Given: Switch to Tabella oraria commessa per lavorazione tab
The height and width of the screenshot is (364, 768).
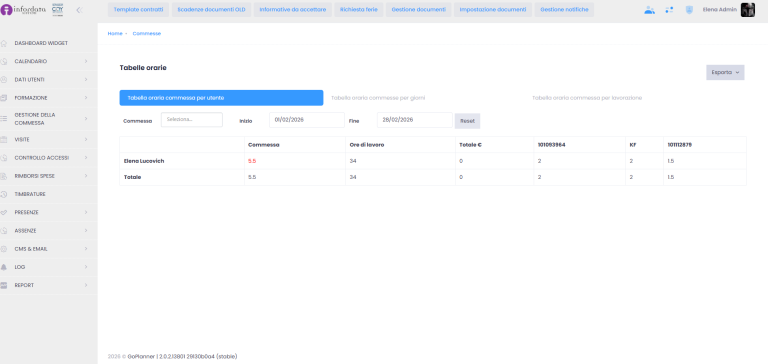Looking at the screenshot, I should tap(587, 98).
